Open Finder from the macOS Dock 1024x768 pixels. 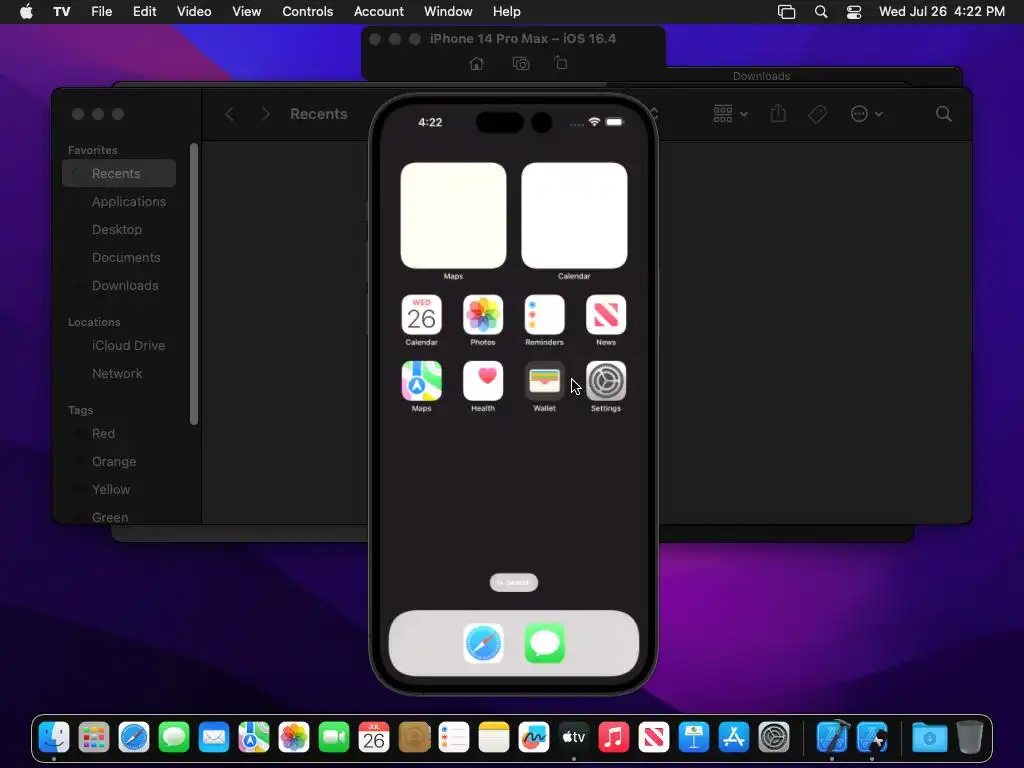54,738
